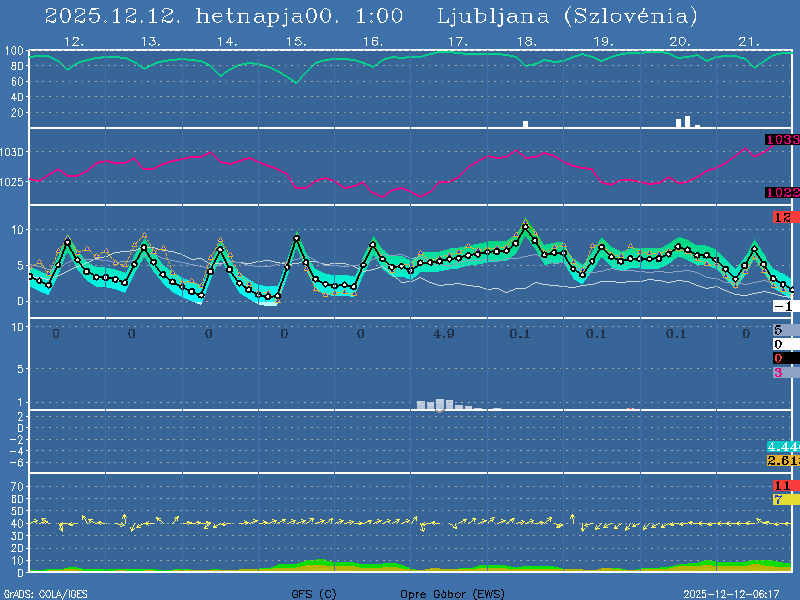800x600 pixels.
Task: Click the 1022 min pressure label
Action: pyautogui.click(x=782, y=192)
